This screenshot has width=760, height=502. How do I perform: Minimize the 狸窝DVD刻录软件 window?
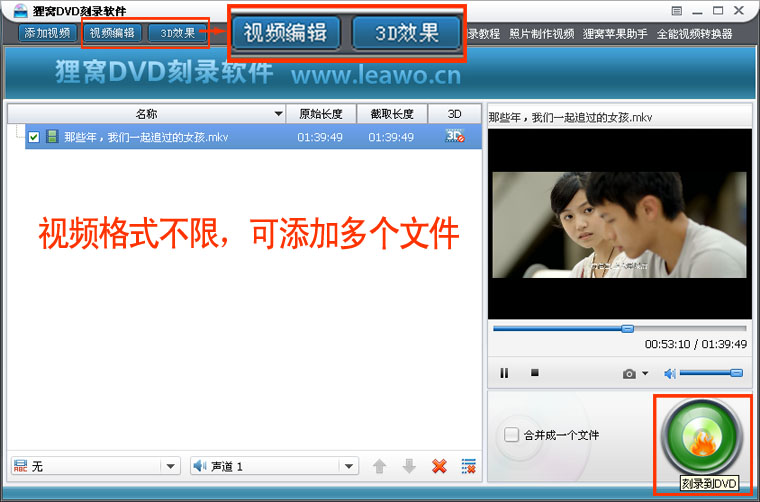click(x=697, y=11)
